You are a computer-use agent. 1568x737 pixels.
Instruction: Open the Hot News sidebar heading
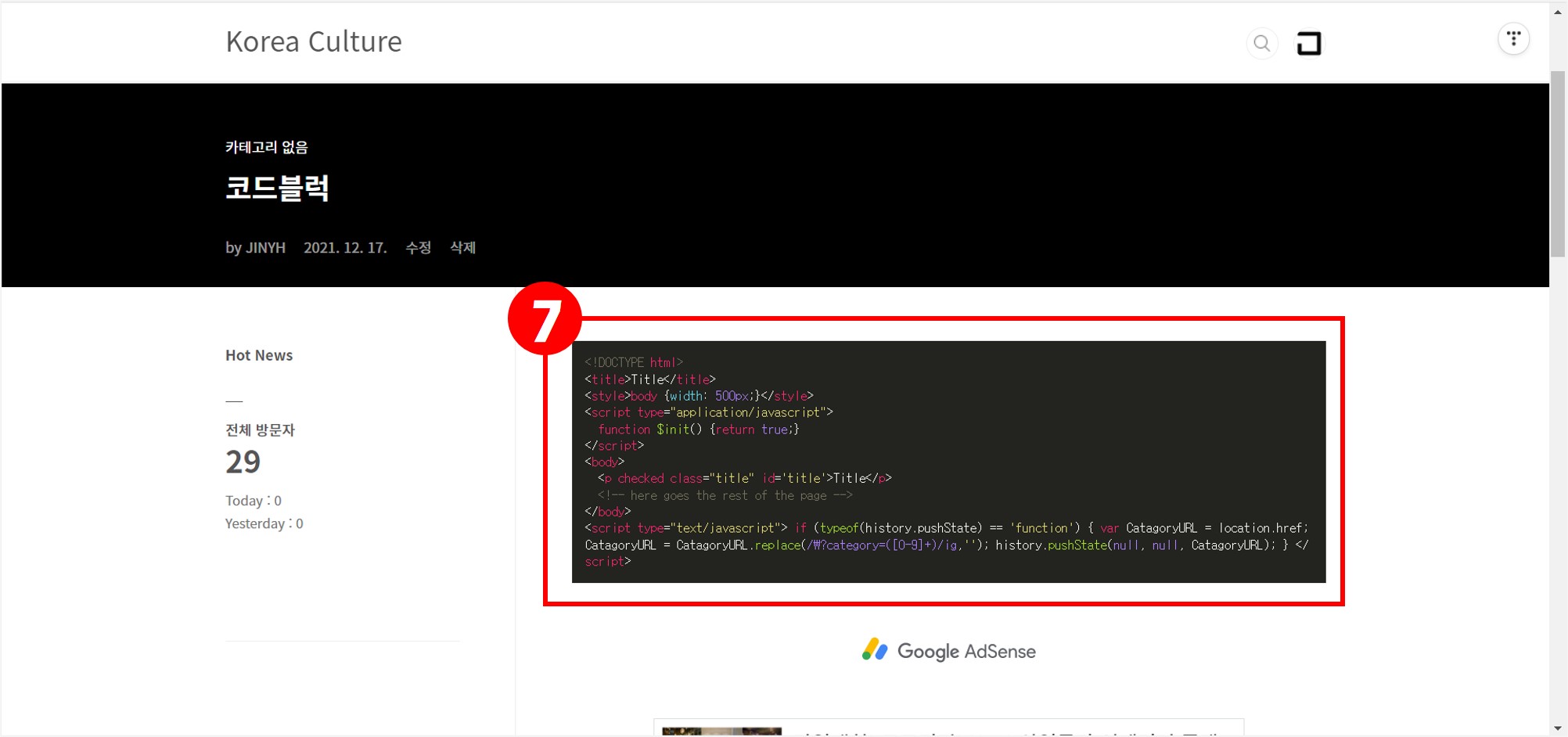coord(259,355)
